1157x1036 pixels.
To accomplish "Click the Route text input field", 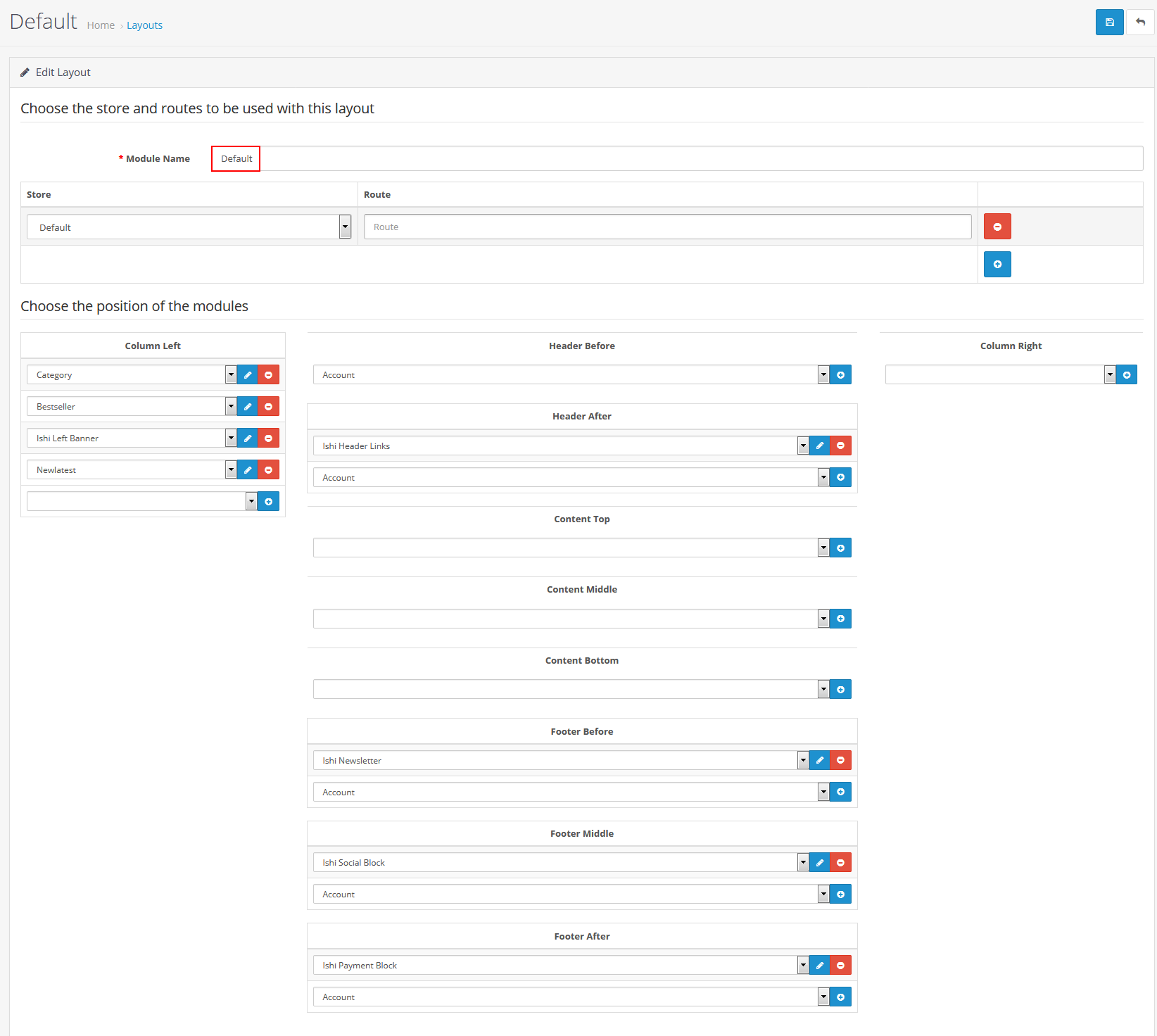I will [x=667, y=227].
